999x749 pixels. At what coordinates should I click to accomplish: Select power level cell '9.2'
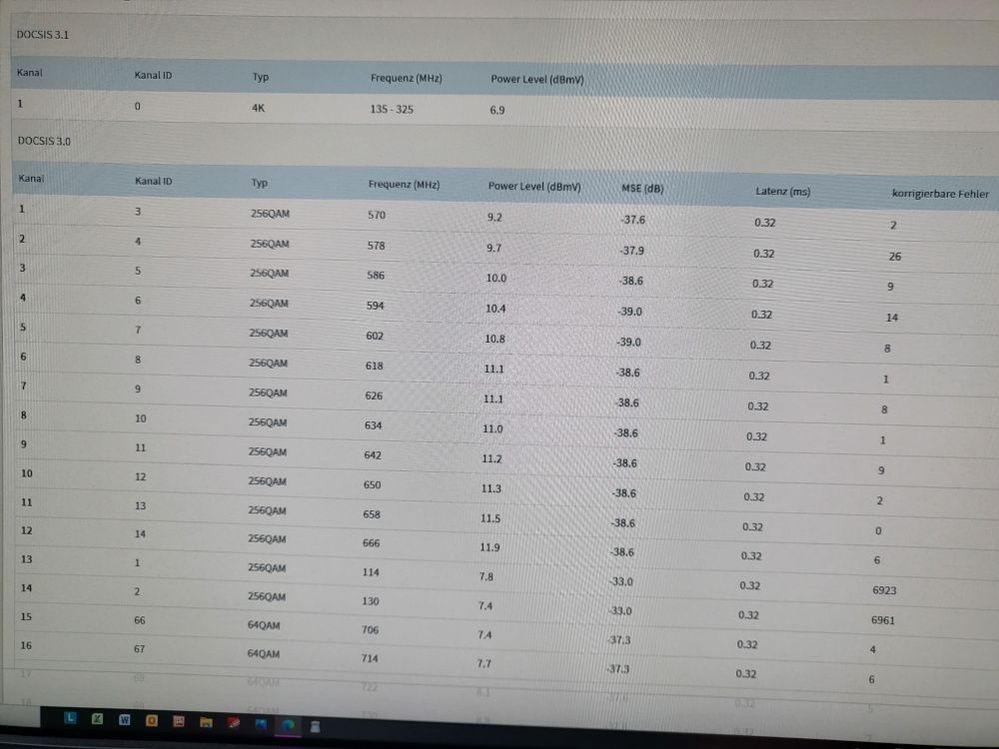494,217
